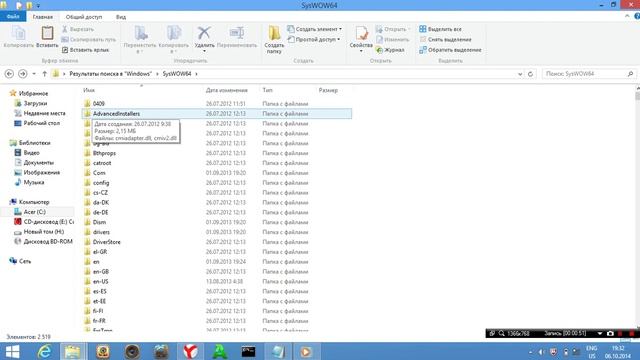The width and height of the screenshot is (640, 360).
Task: Click Copy path (Скопировать путь)
Action: coord(89,40)
